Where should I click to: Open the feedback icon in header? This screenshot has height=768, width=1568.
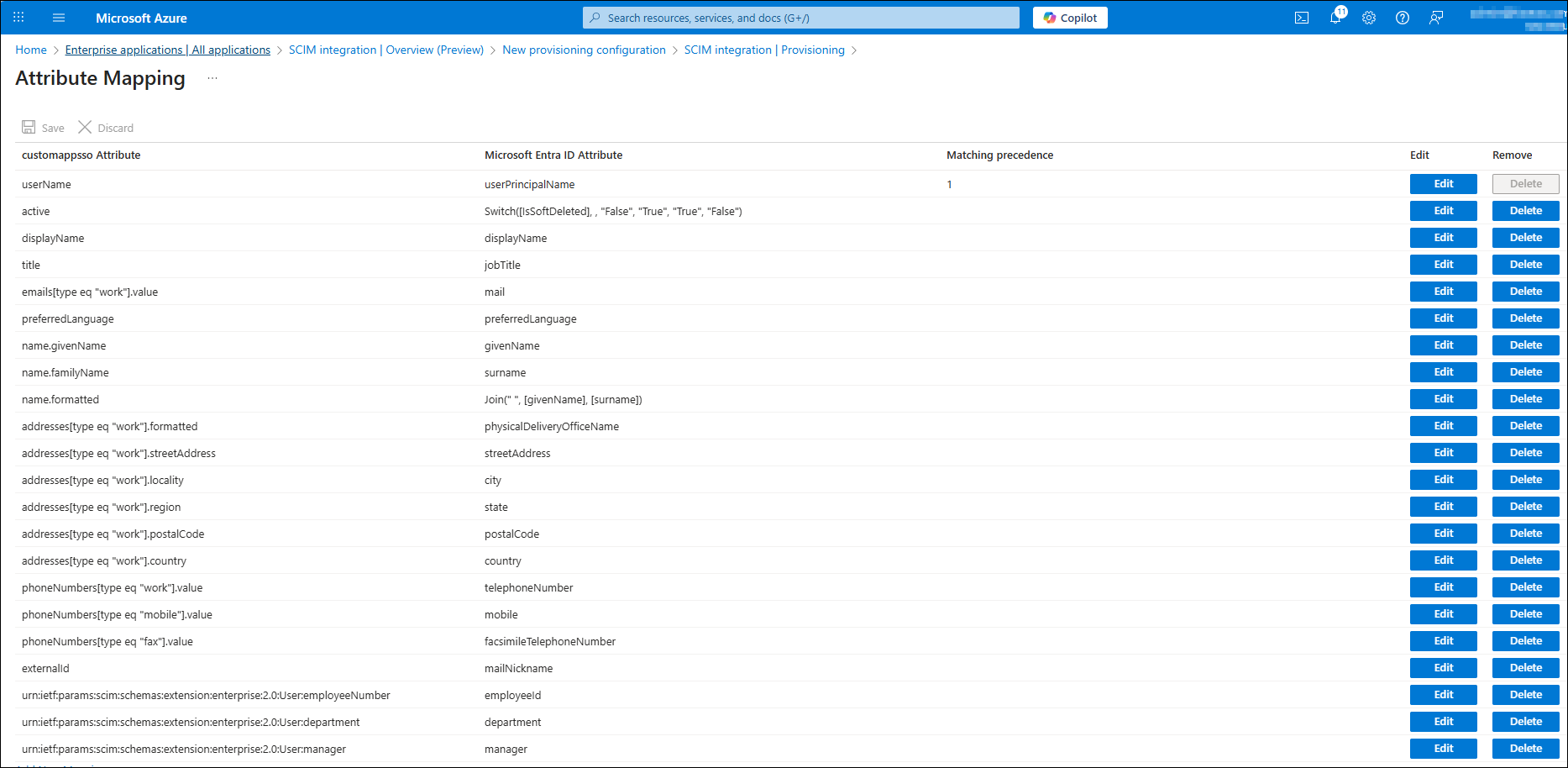pyautogui.click(x=1436, y=18)
